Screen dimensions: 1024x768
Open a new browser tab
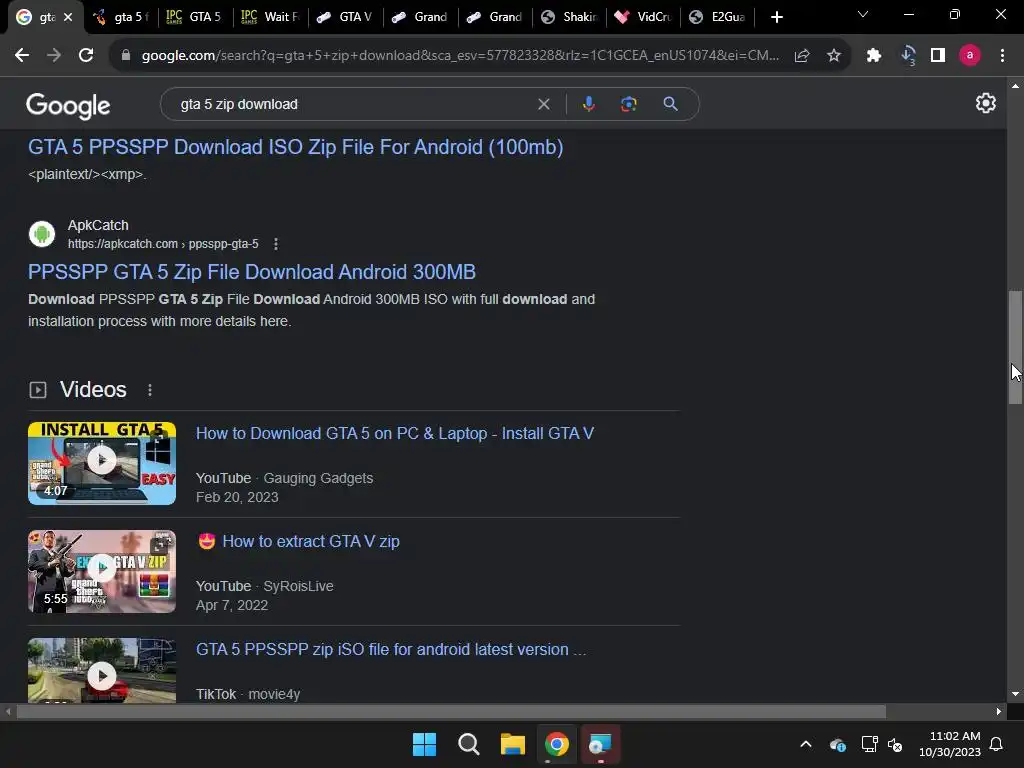point(776,17)
